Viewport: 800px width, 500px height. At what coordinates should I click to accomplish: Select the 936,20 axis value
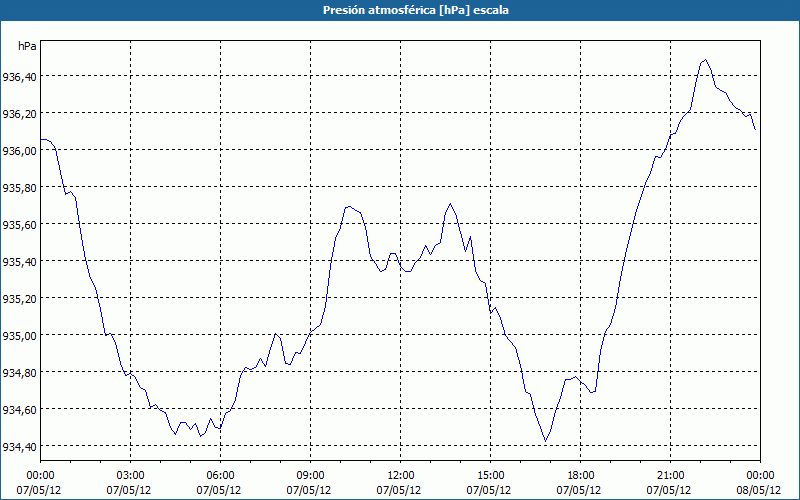[19, 114]
